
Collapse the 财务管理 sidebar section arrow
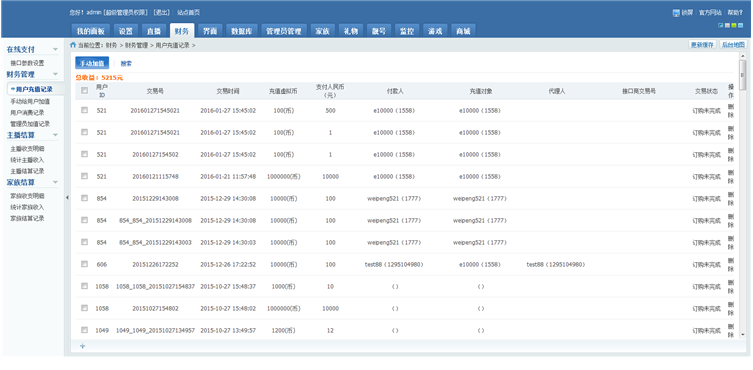coord(55,74)
